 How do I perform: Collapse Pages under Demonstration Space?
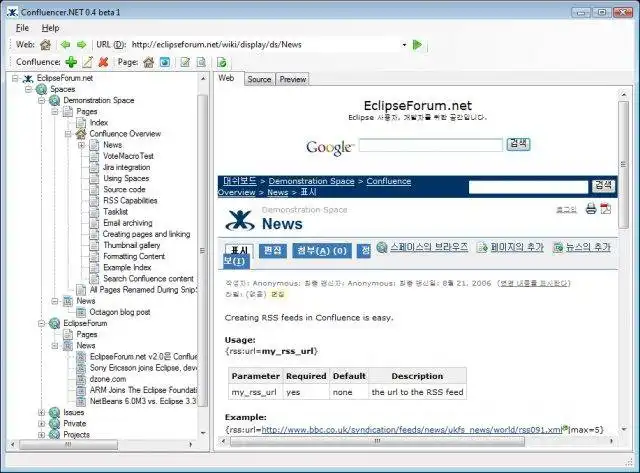[55, 111]
